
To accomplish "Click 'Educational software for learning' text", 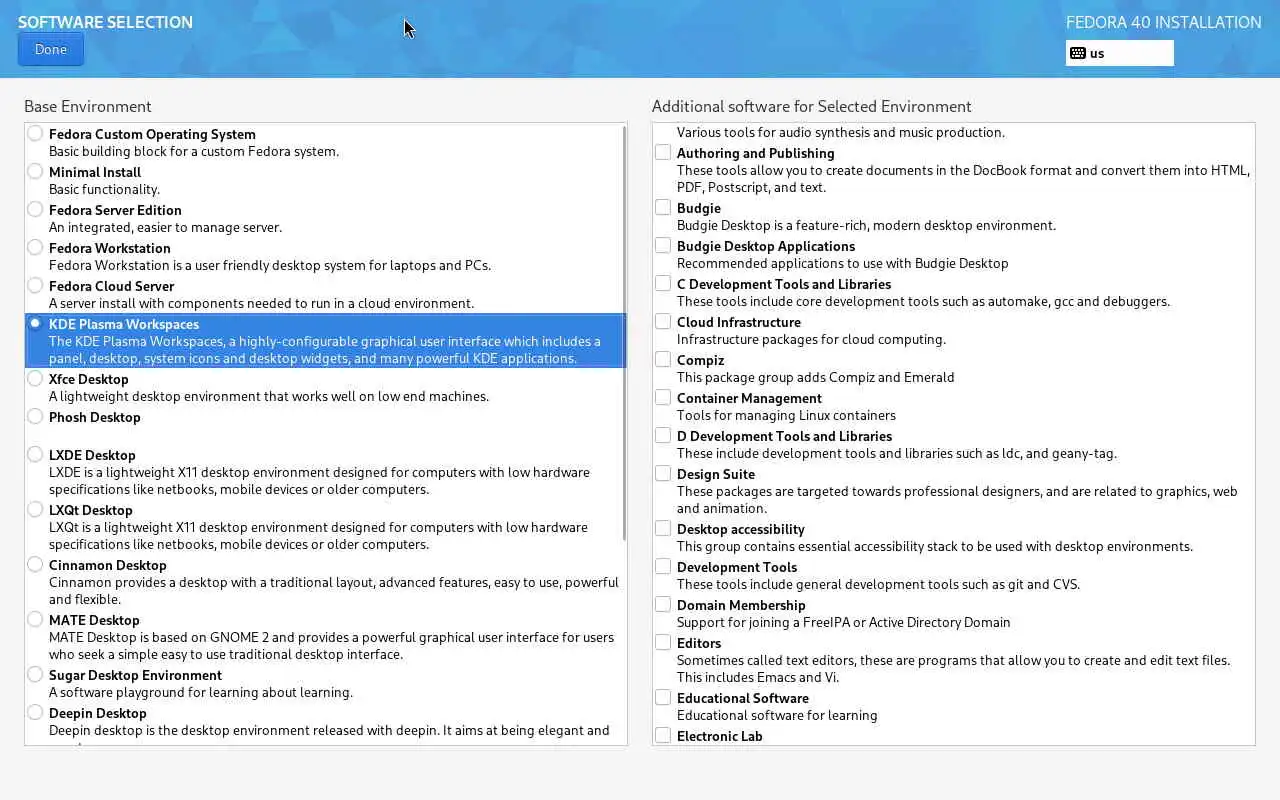I will [x=777, y=715].
